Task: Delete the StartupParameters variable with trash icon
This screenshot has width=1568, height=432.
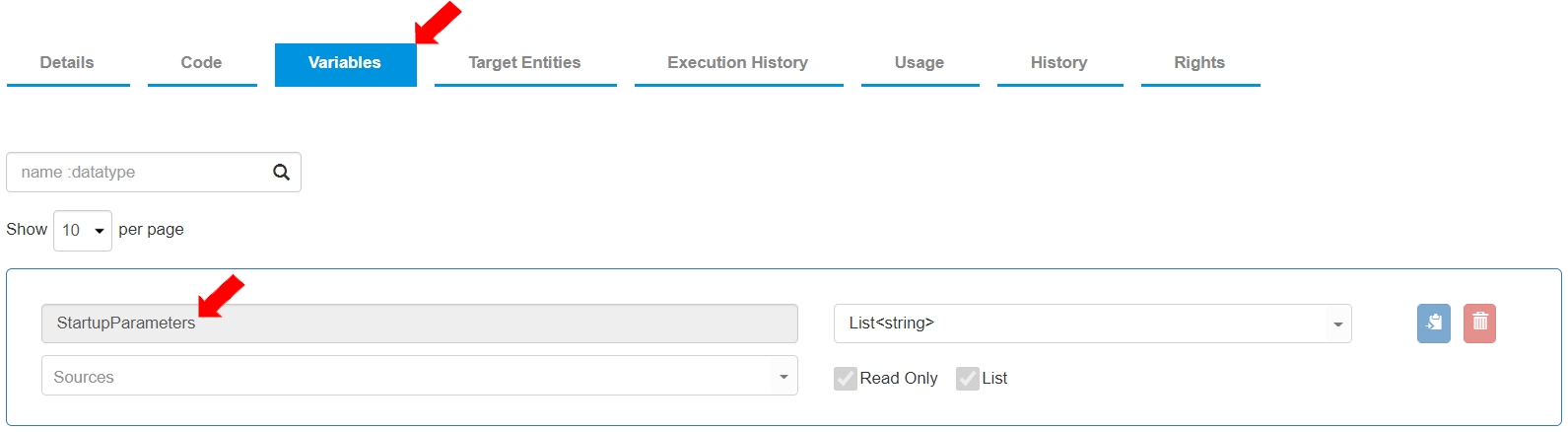Action: coord(1479,324)
